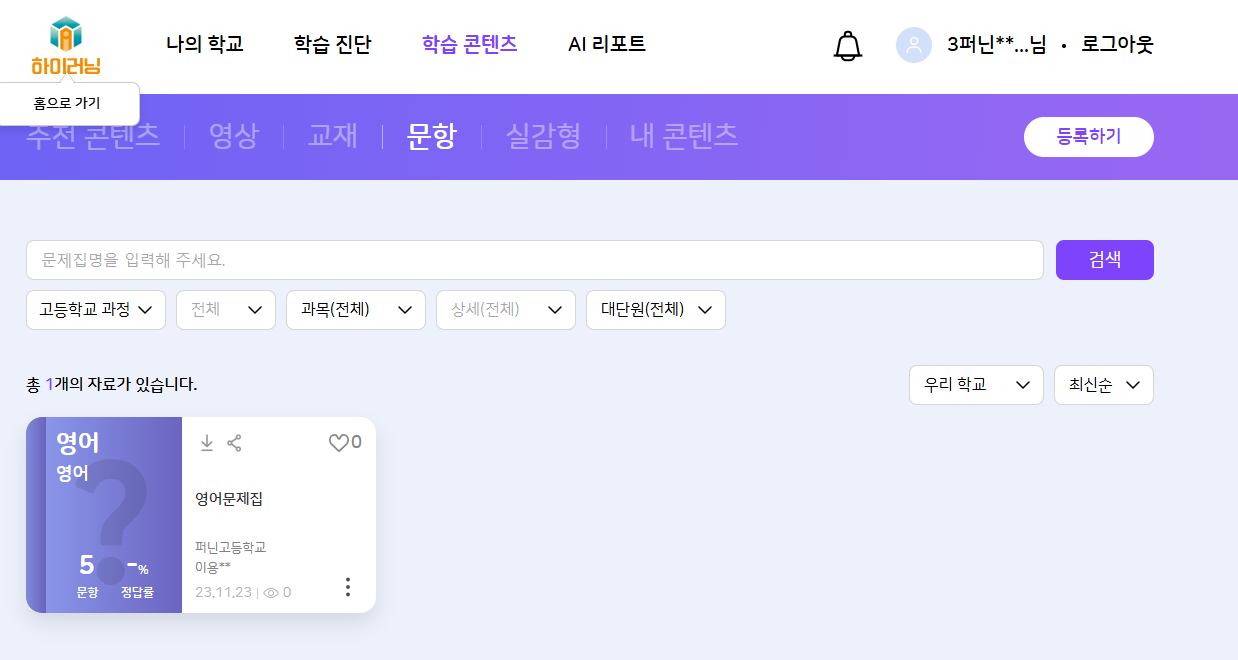This screenshot has height=660, width=1238.
Task: Click the 등록하기 button
Action: [1088, 137]
